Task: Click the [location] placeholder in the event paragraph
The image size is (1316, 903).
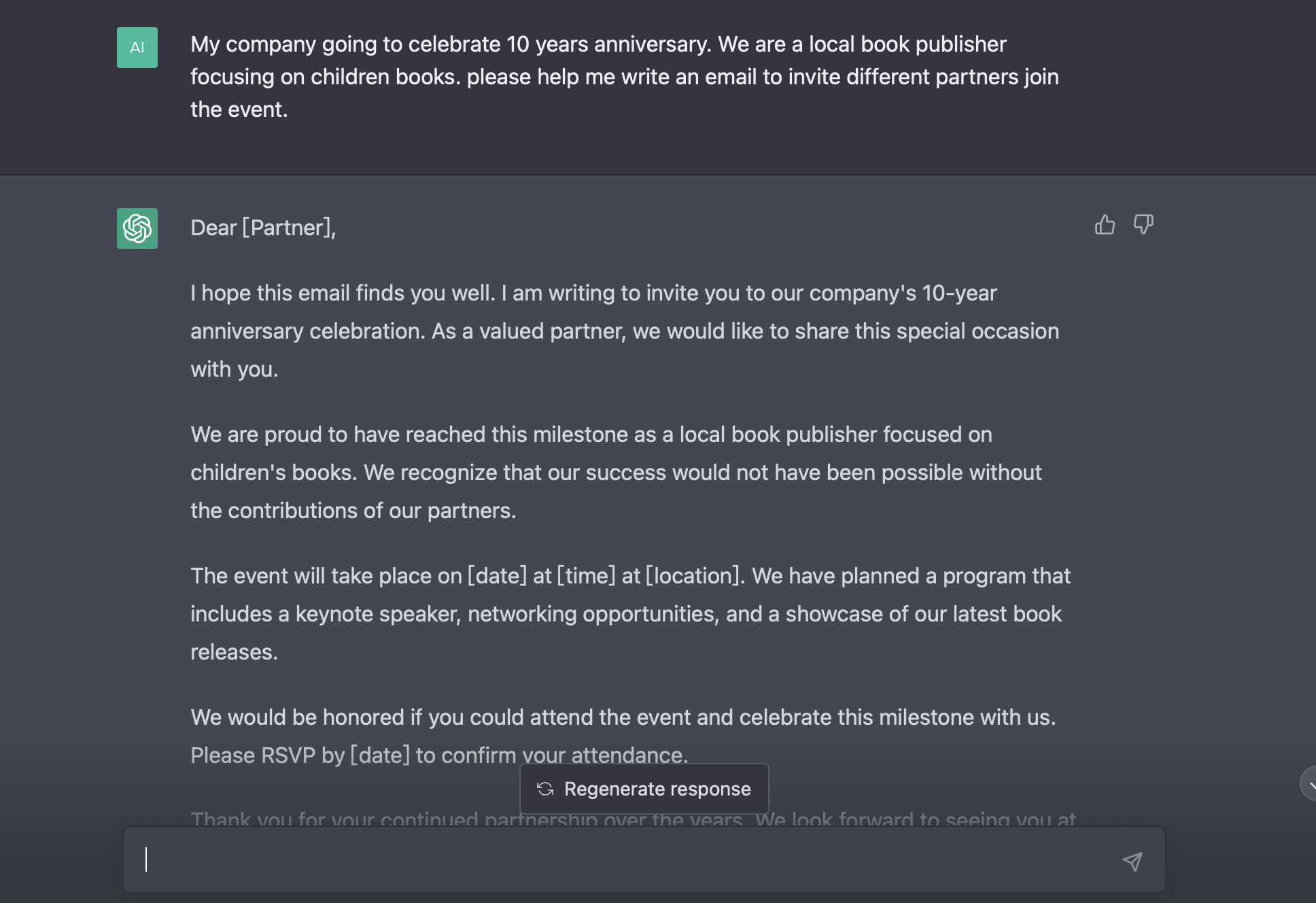Action: point(692,576)
